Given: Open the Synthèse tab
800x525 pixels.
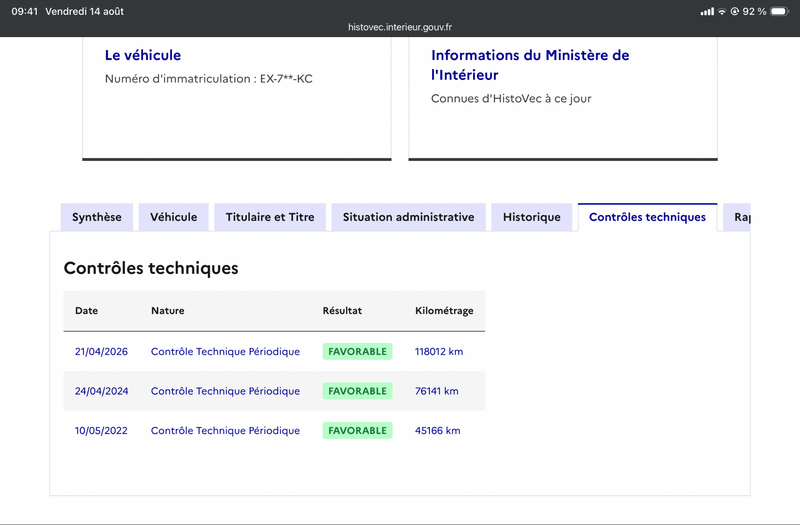Looking at the screenshot, I should [x=97, y=217].
